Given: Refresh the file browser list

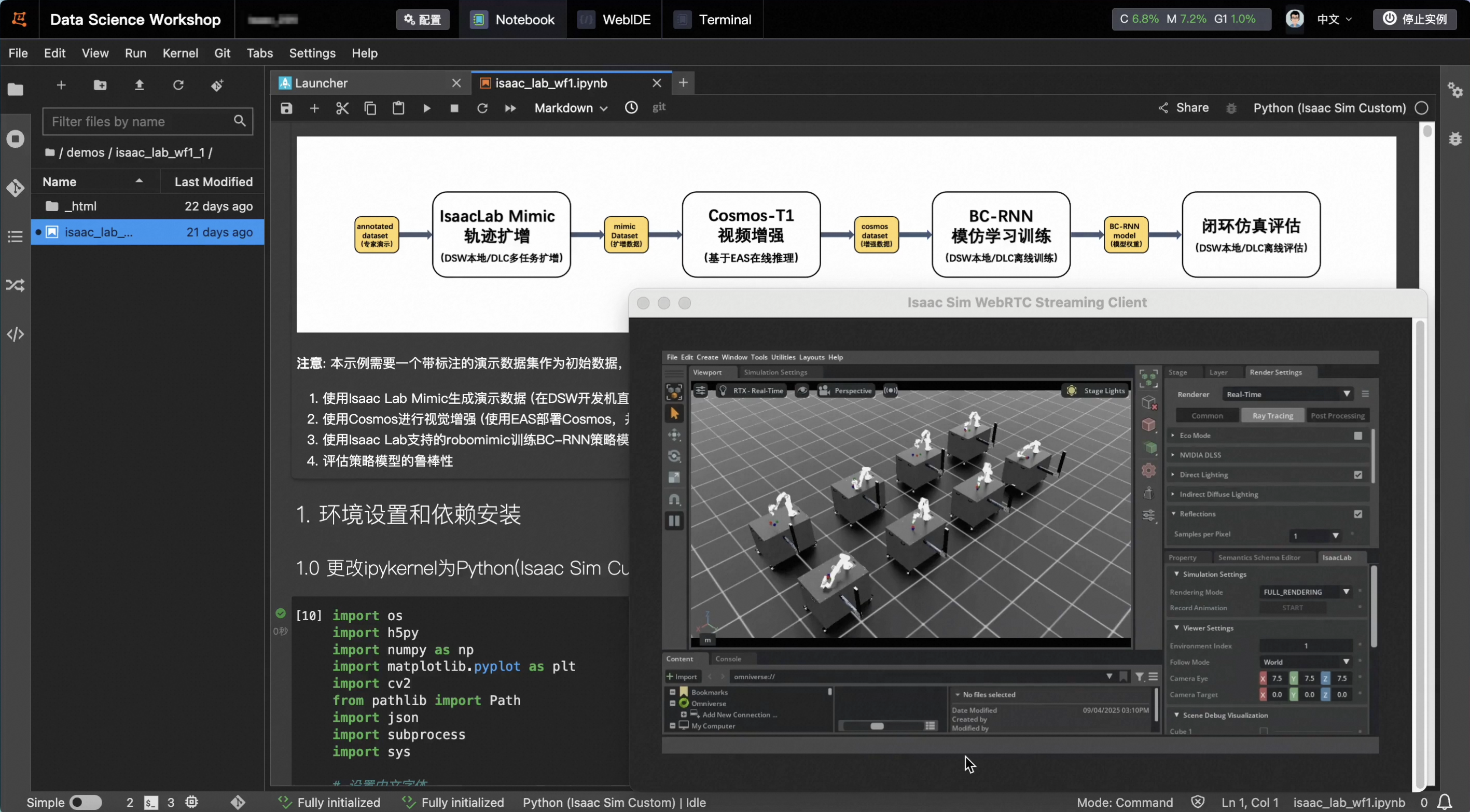Looking at the screenshot, I should (x=178, y=85).
